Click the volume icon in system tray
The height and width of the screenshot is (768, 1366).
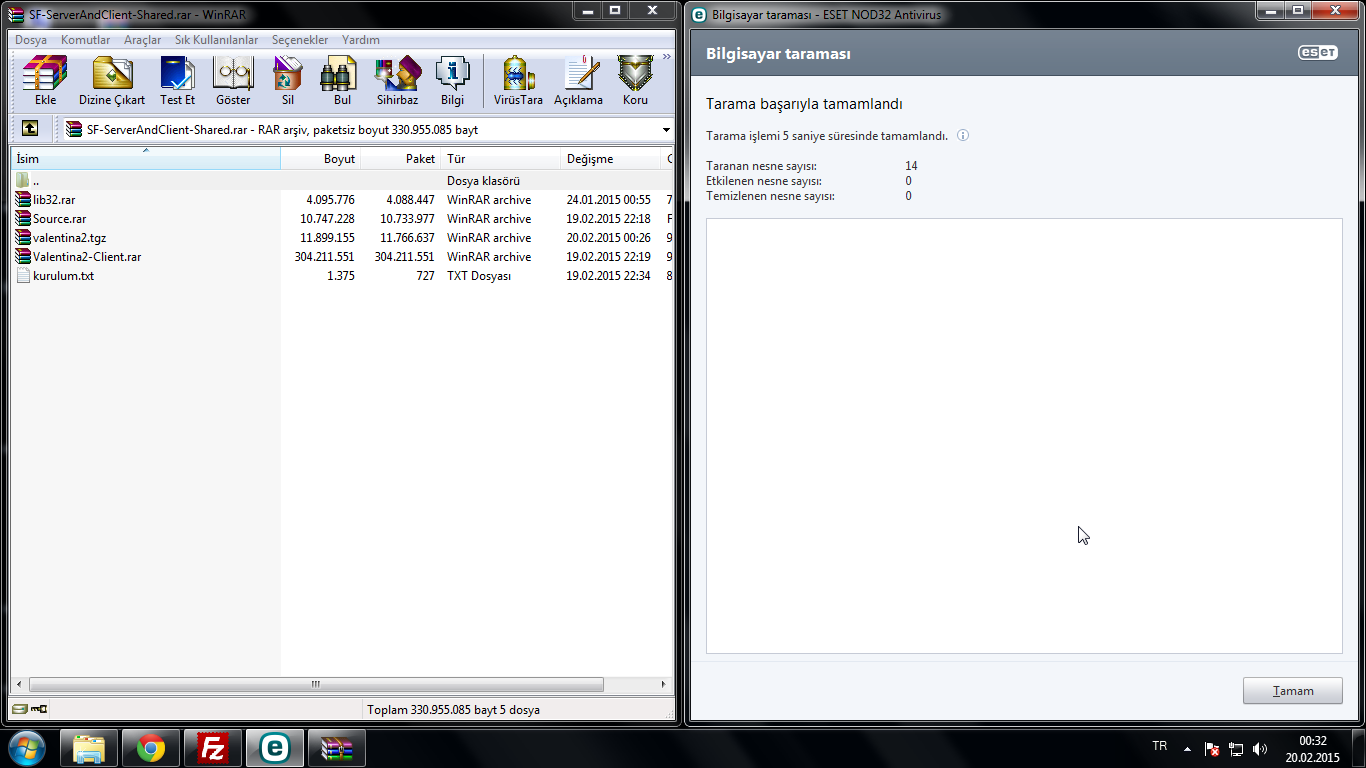click(1260, 748)
